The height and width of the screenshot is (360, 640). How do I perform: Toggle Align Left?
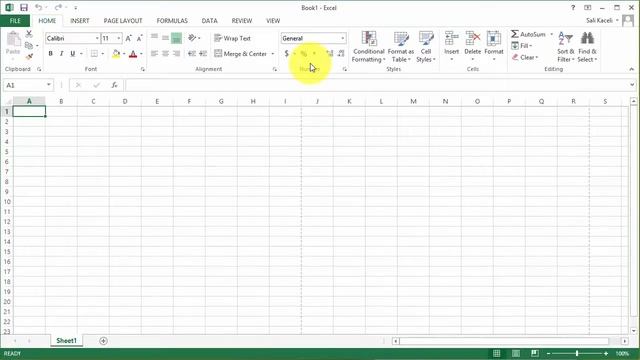(x=154, y=53)
